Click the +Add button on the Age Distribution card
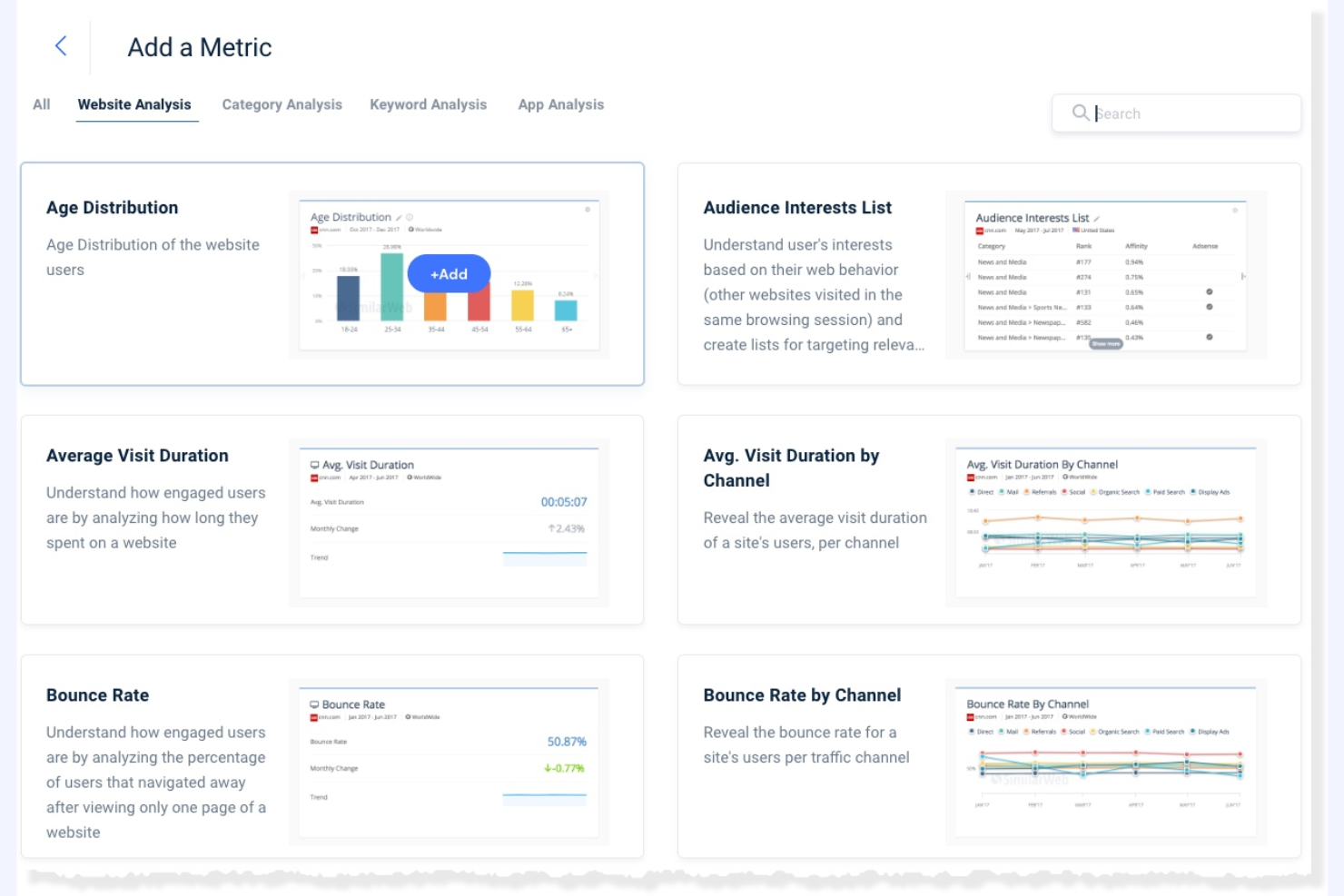Image resolution: width=1344 pixels, height=896 pixels. (449, 273)
